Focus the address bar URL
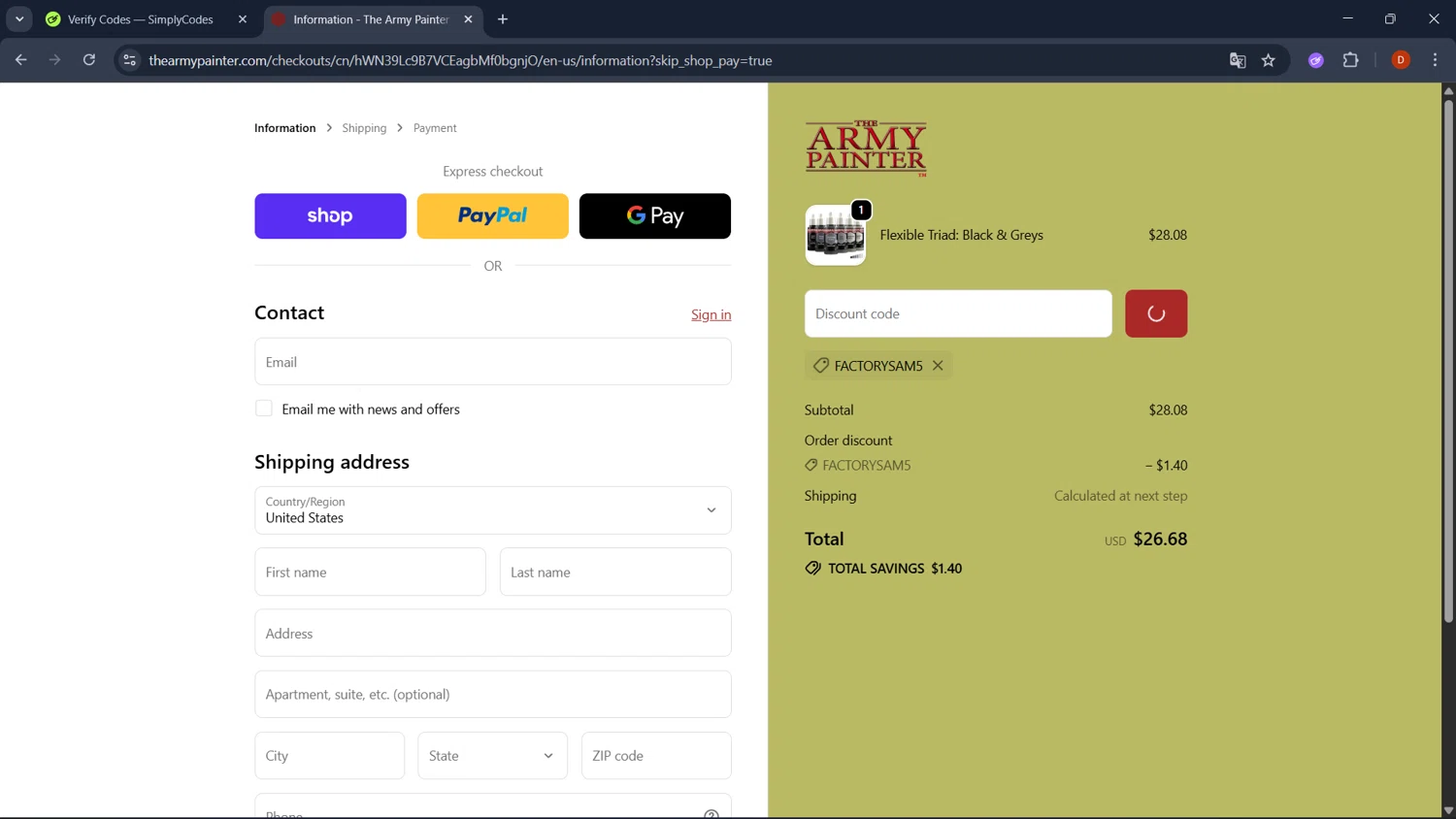 tap(460, 60)
